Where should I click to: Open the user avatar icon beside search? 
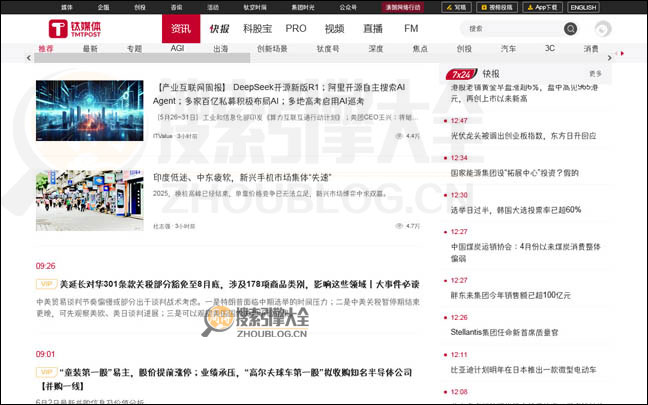tap(603, 29)
